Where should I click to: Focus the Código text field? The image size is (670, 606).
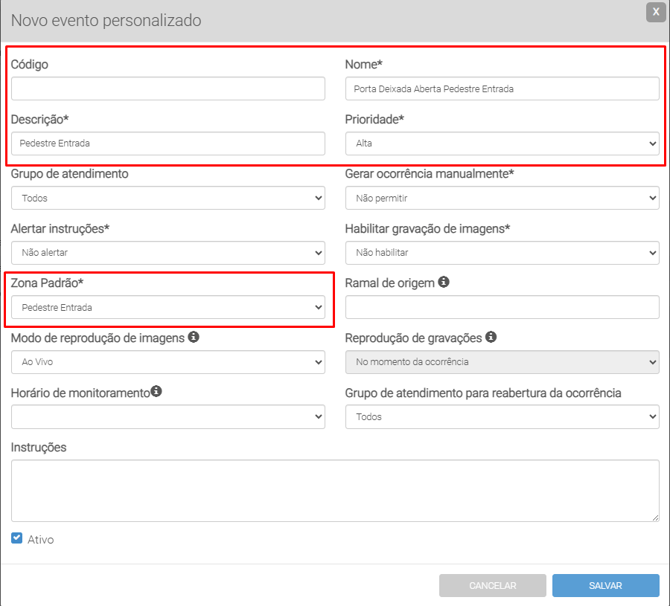tap(168, 89)
